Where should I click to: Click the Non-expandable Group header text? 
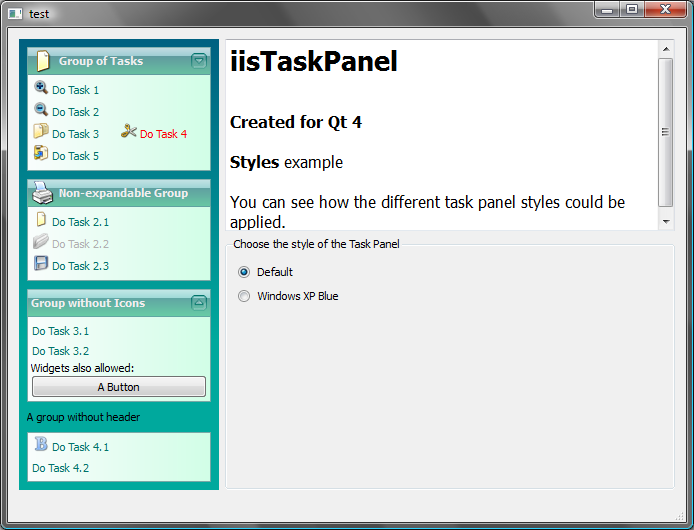click(123, 193)
